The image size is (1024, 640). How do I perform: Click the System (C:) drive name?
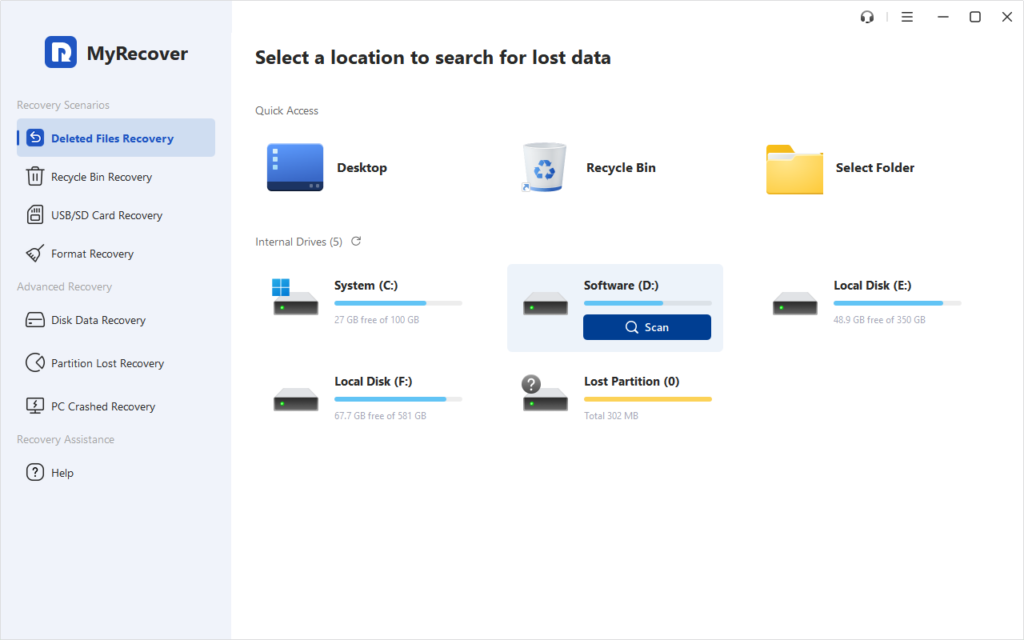tap(366, 285)
